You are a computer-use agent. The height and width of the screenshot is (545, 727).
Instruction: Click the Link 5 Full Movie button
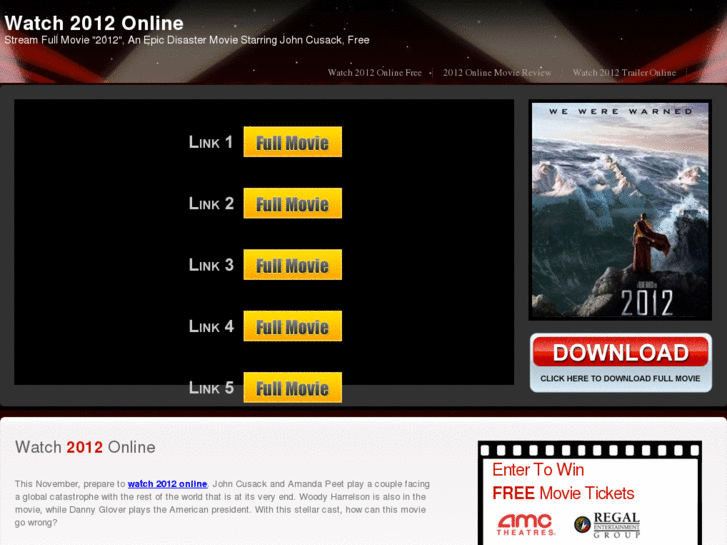pyautogui.click(x=293, y=387)
